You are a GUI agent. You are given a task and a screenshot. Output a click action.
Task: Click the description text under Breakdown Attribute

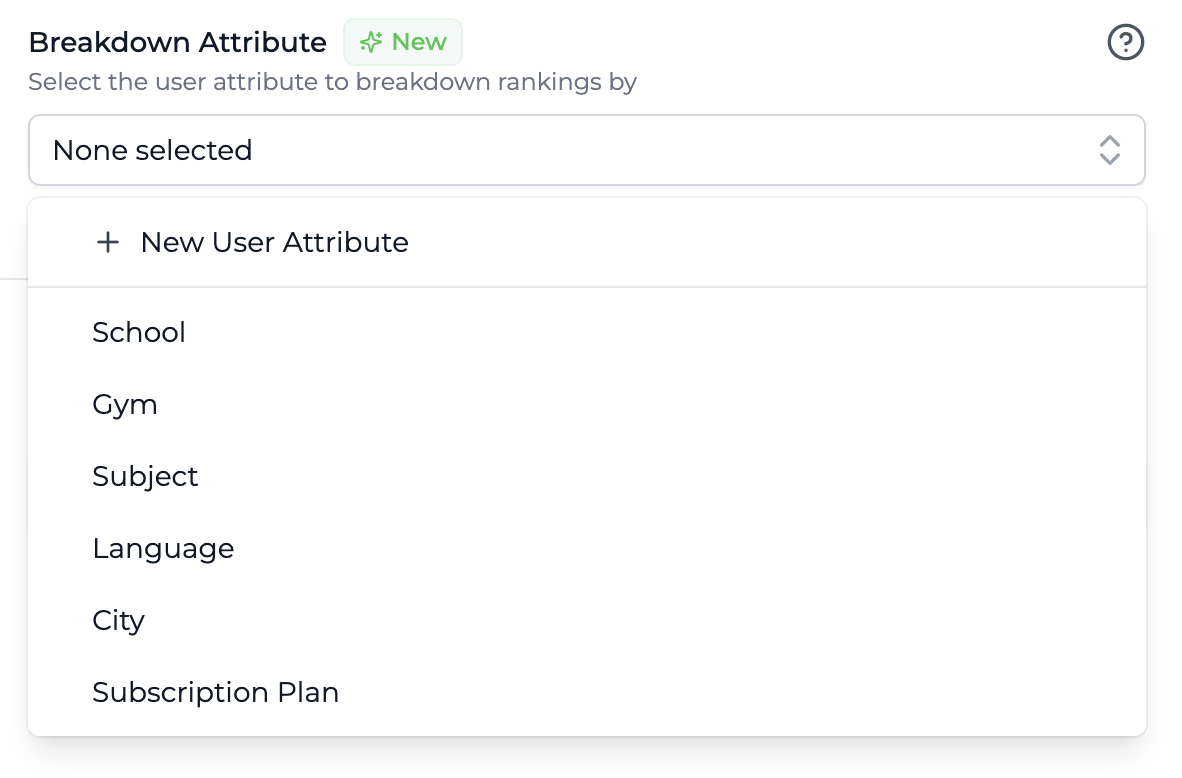click(x=332, y=81)
